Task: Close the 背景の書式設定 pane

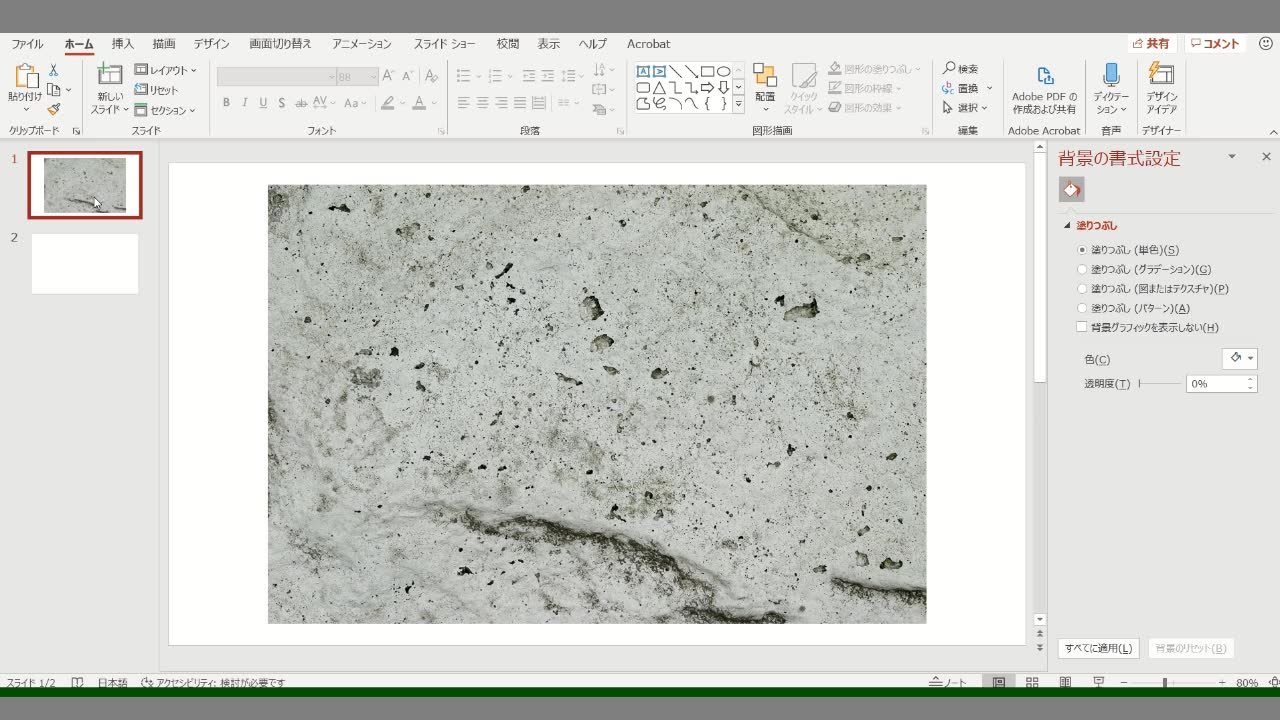Action: coord(1266,157)
